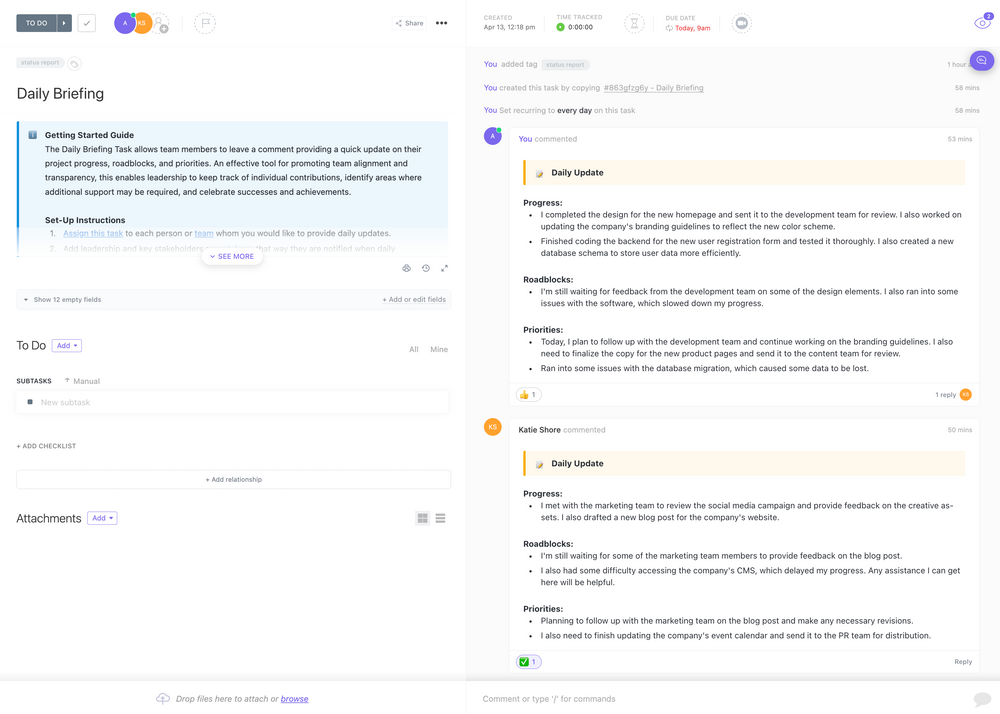1000x714 pixels.
Task: Toggle the watchers eye icon
Action: (x=982, y=23)
